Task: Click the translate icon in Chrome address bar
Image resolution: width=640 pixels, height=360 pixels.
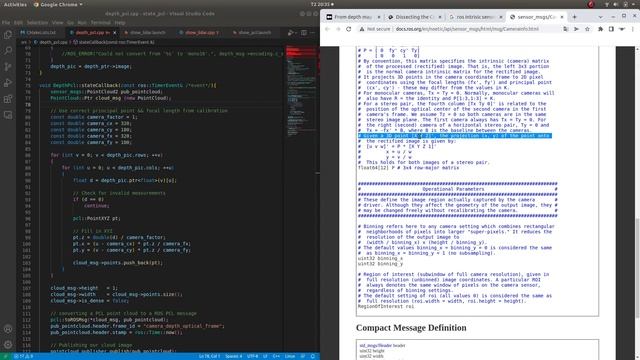Action: [x=565, y=29]
